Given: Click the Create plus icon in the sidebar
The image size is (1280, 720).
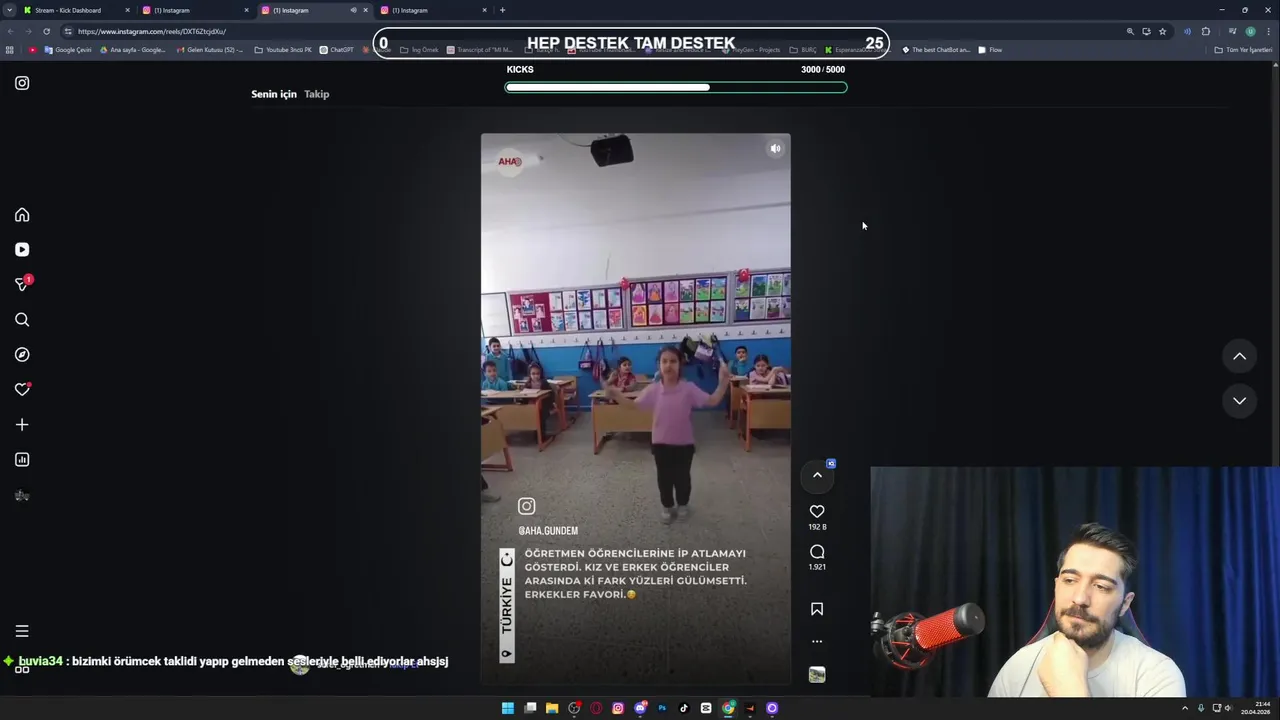Looking at the screenshot, I should pyautogui.click(x=22, y=425).
